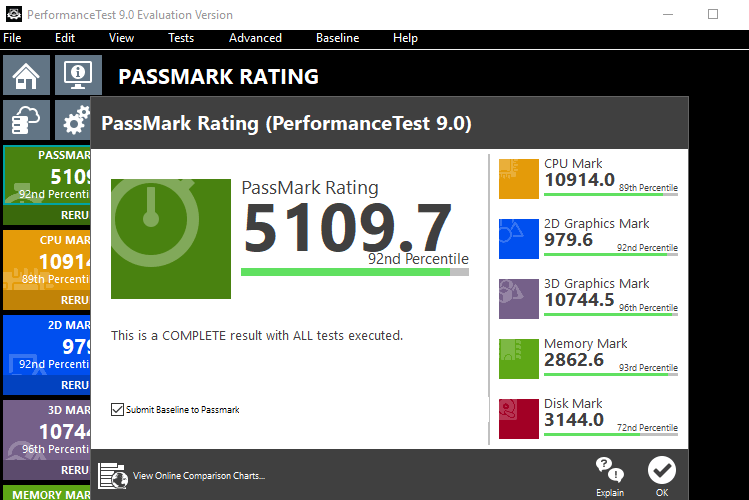Open the gear settings icon

tap(73, 119)
